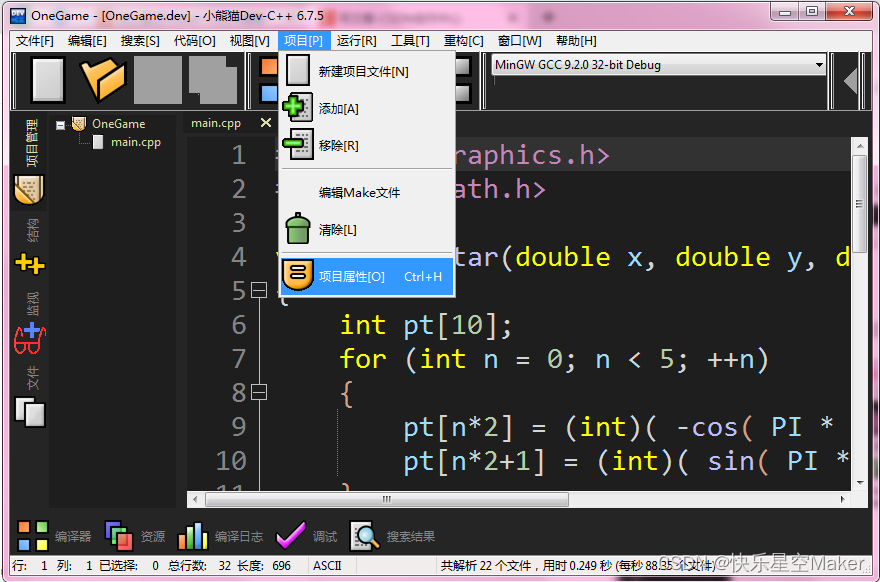The image size is (880, 582).
Task: Open the 帮助[H] menu
Action: 576,41
